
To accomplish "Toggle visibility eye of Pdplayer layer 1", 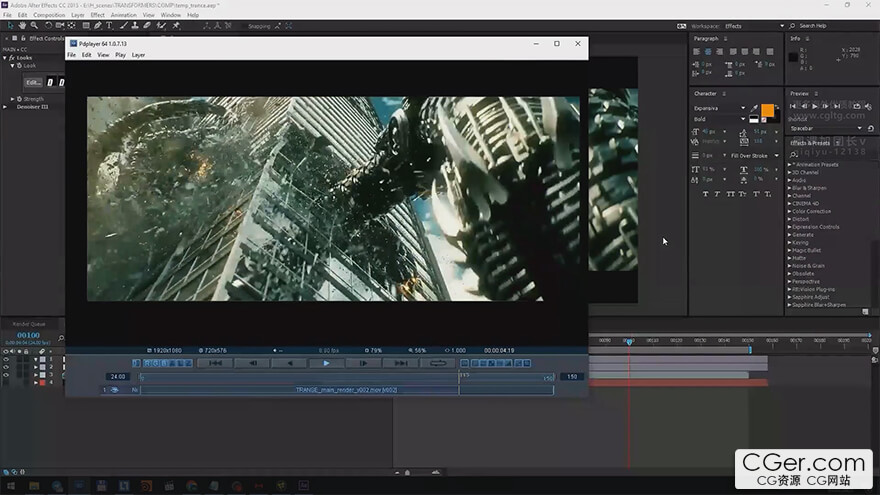I will coord(114,390).
